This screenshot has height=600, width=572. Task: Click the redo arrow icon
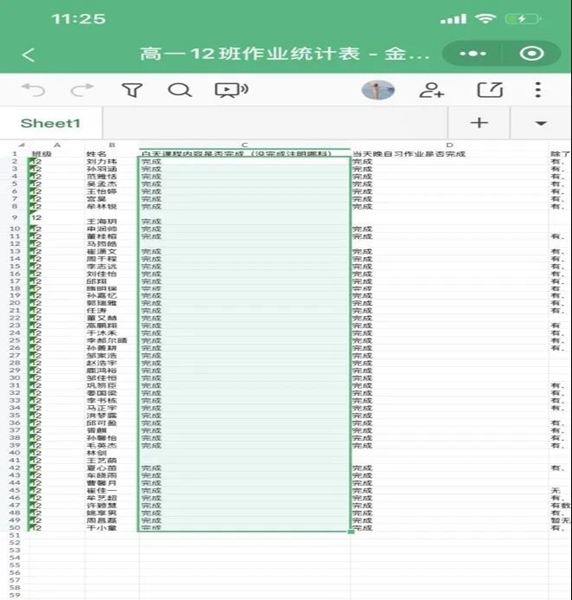82,90
